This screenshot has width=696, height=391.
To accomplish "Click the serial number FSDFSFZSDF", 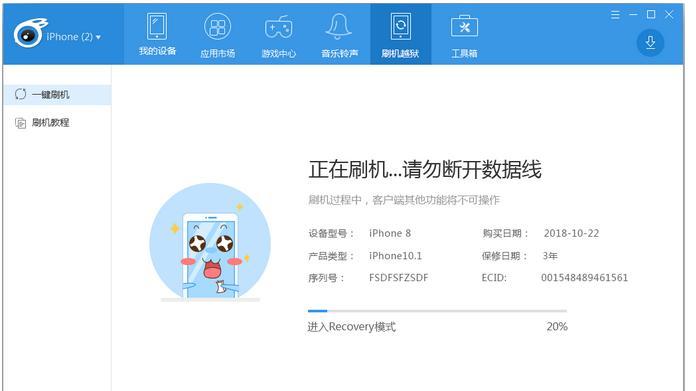I will click(398, 278).
